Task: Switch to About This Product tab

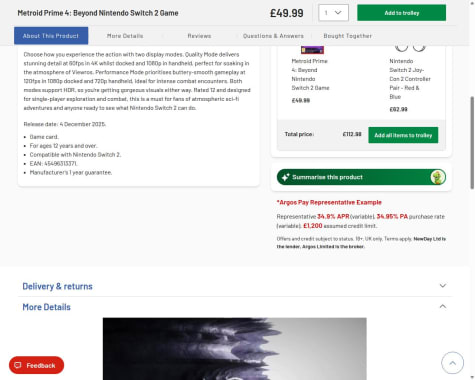Action: (x=51, y=36)
